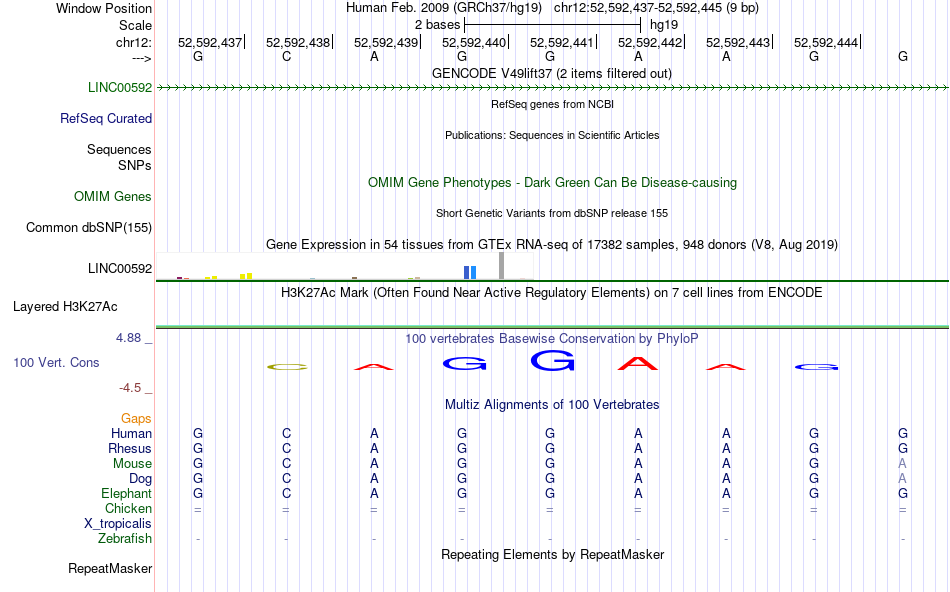This screenshot has width=950, height=592.
Task: Click the chr12: ruler label
Action: (x=134, y=42)
